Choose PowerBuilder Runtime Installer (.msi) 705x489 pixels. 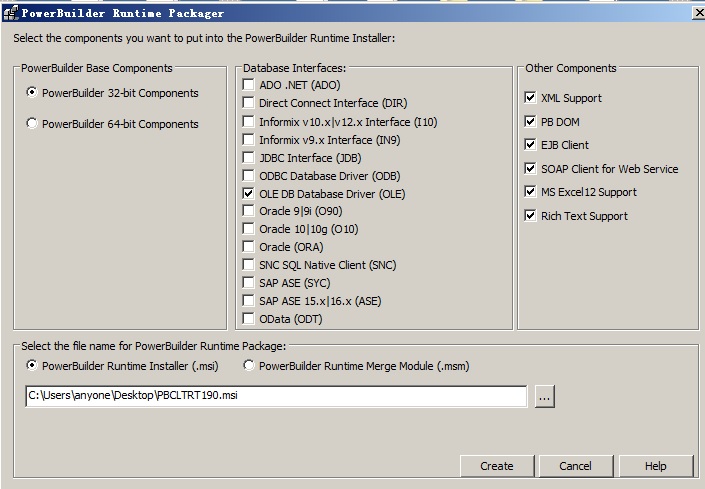[x=31, y=365]
